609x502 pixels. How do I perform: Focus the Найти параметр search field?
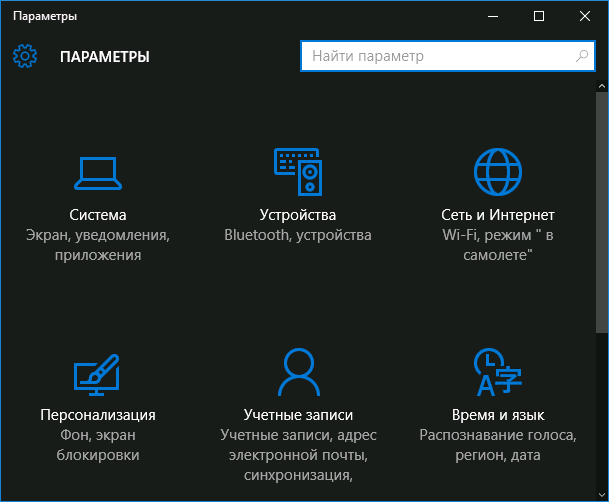448,56
